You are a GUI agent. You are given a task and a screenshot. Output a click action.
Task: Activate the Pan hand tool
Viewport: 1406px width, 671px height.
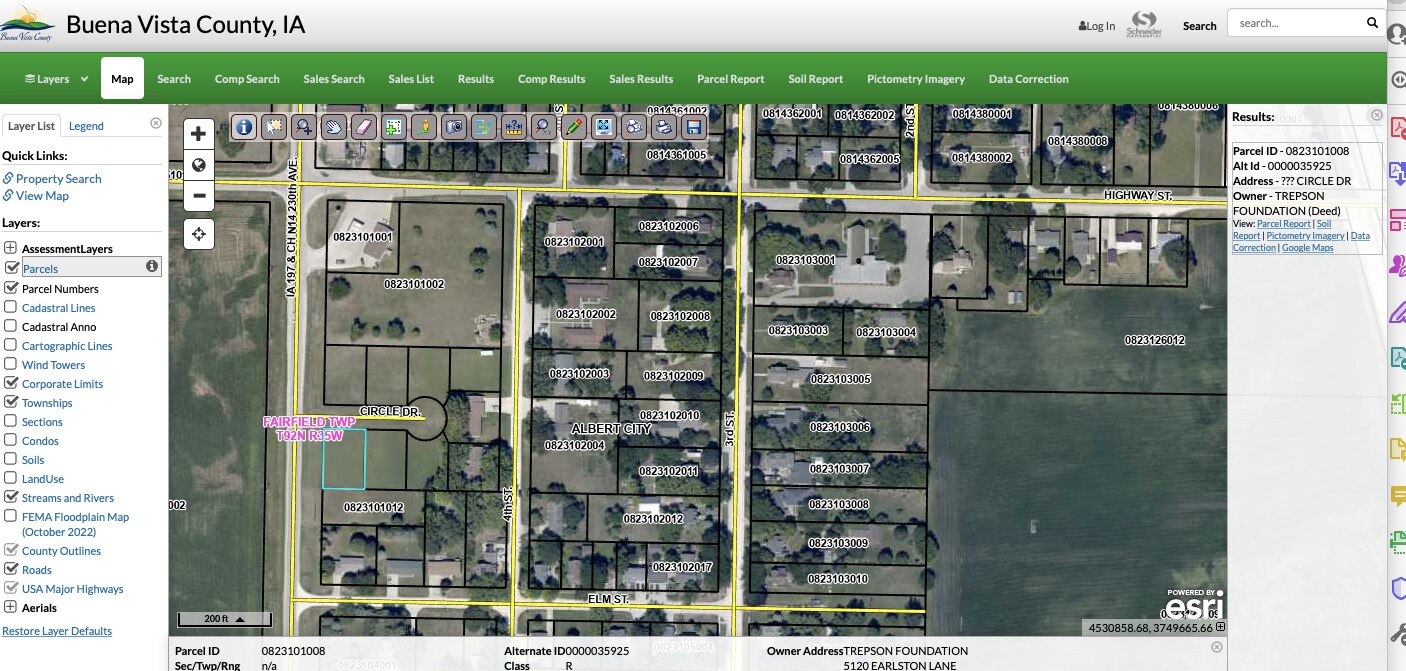(334, 127)
